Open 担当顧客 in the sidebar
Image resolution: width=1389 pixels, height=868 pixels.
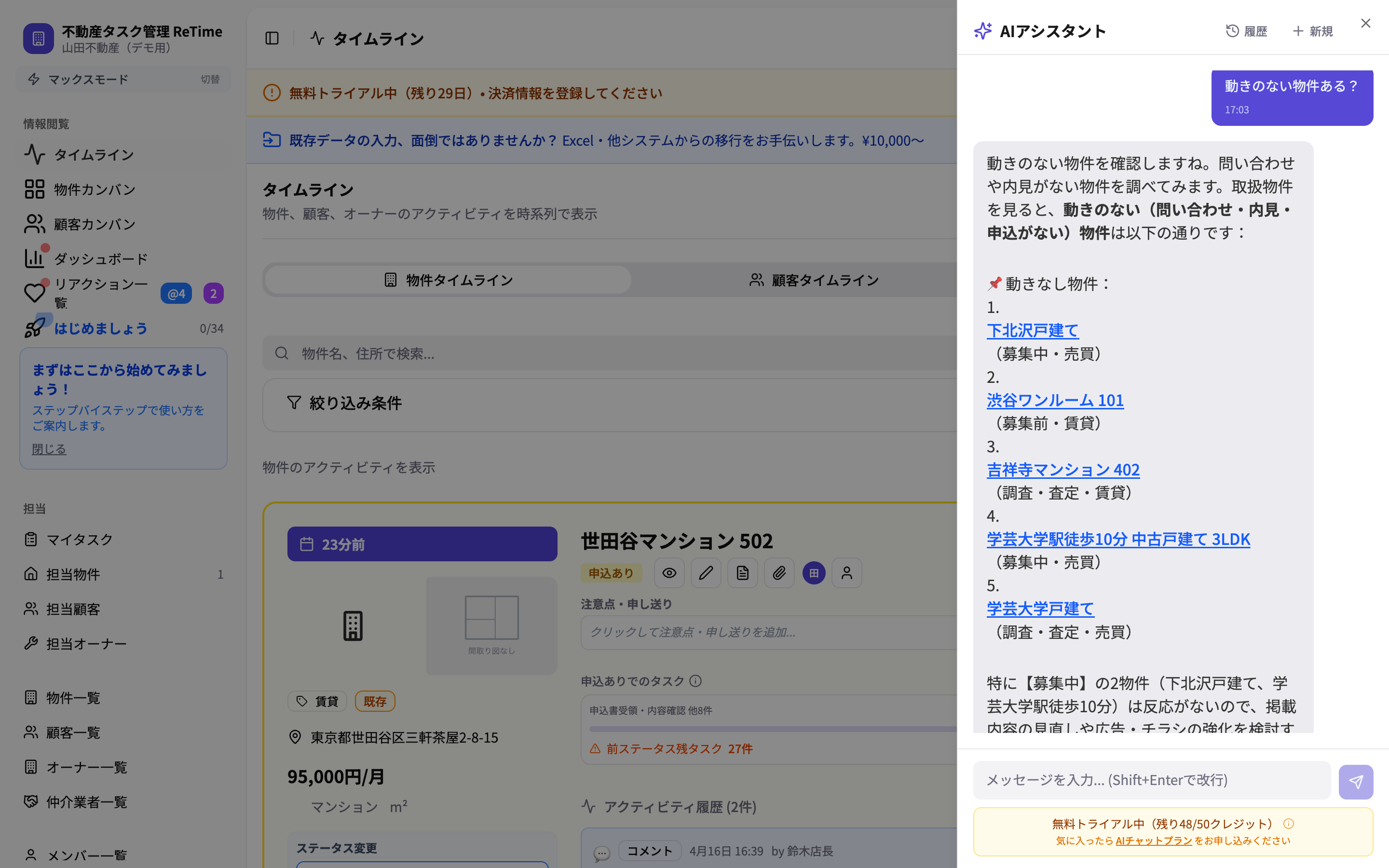coord(123,609)
